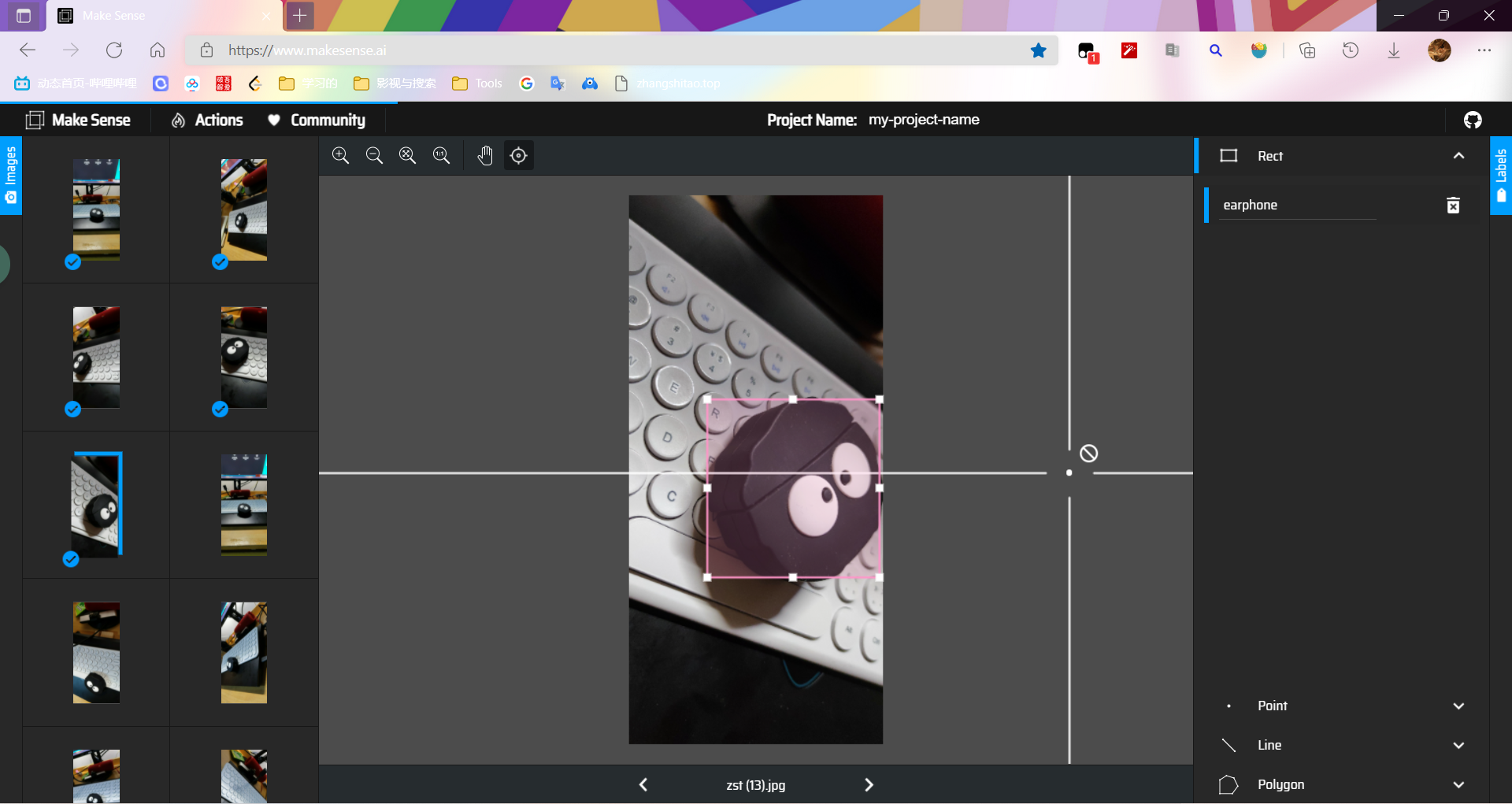Image resolution: width=1512 pixels, height=804 pixels.
Task: Edit the project name my-project-name
Action: (x=924, y=120)
